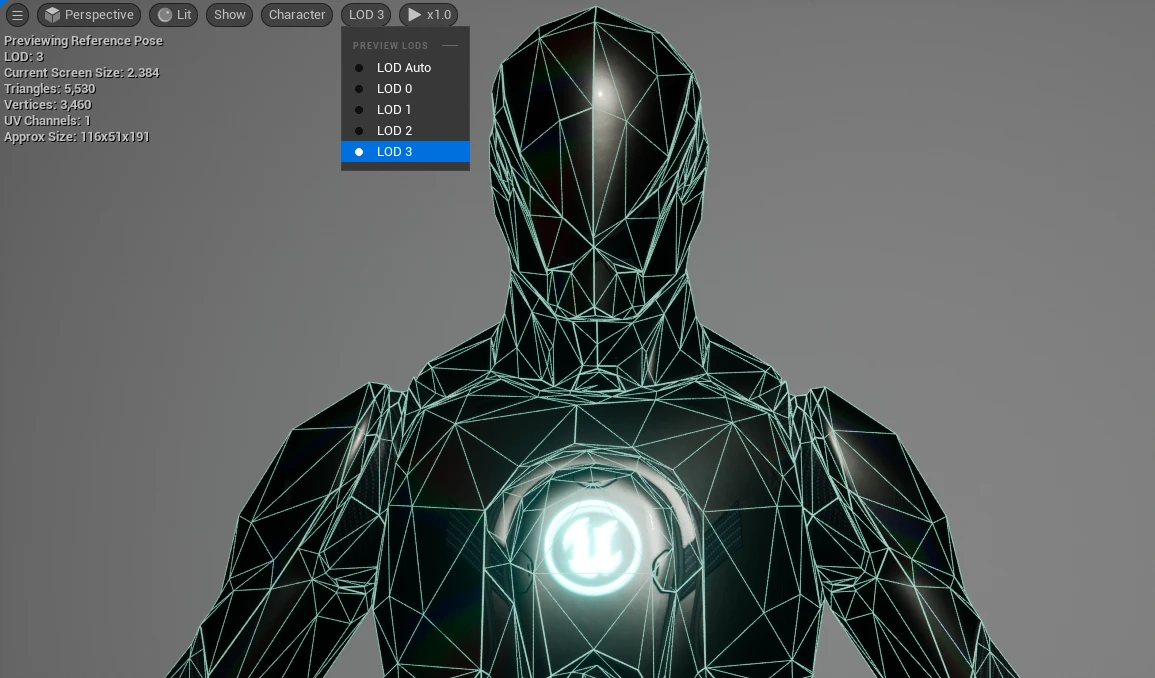
Task: Select the highlighted LOD 3 option
Action: [x=405, y=152]
